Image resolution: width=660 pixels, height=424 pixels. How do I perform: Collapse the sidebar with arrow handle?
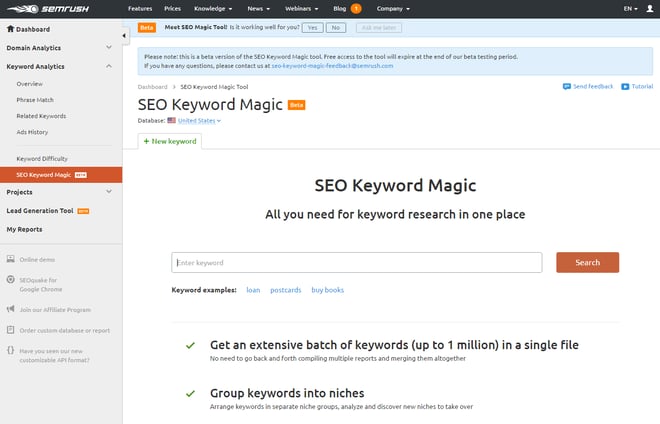click(124, 36)
